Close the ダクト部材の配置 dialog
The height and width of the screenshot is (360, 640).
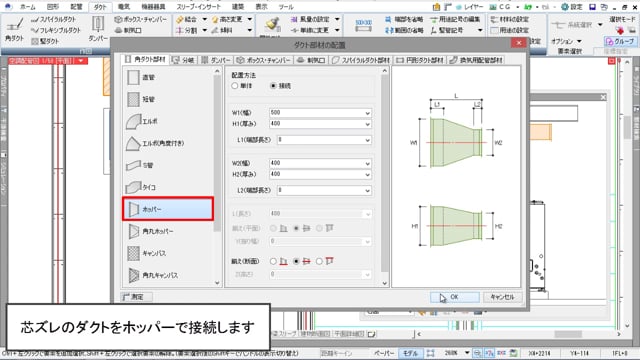tap(518, 43)
